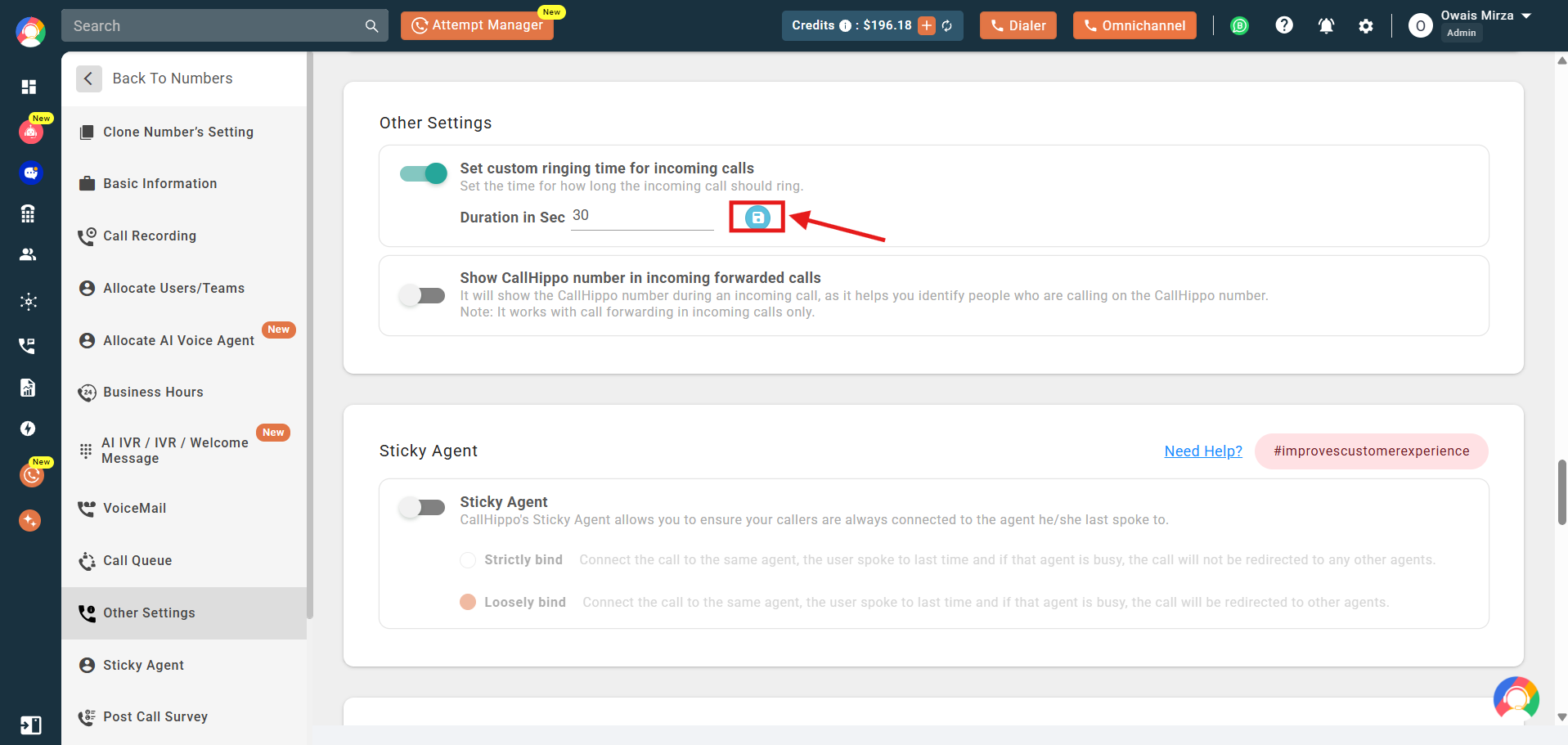
Task: Click the sidebar menu scrollbar
Action: (x=310, y=335)
